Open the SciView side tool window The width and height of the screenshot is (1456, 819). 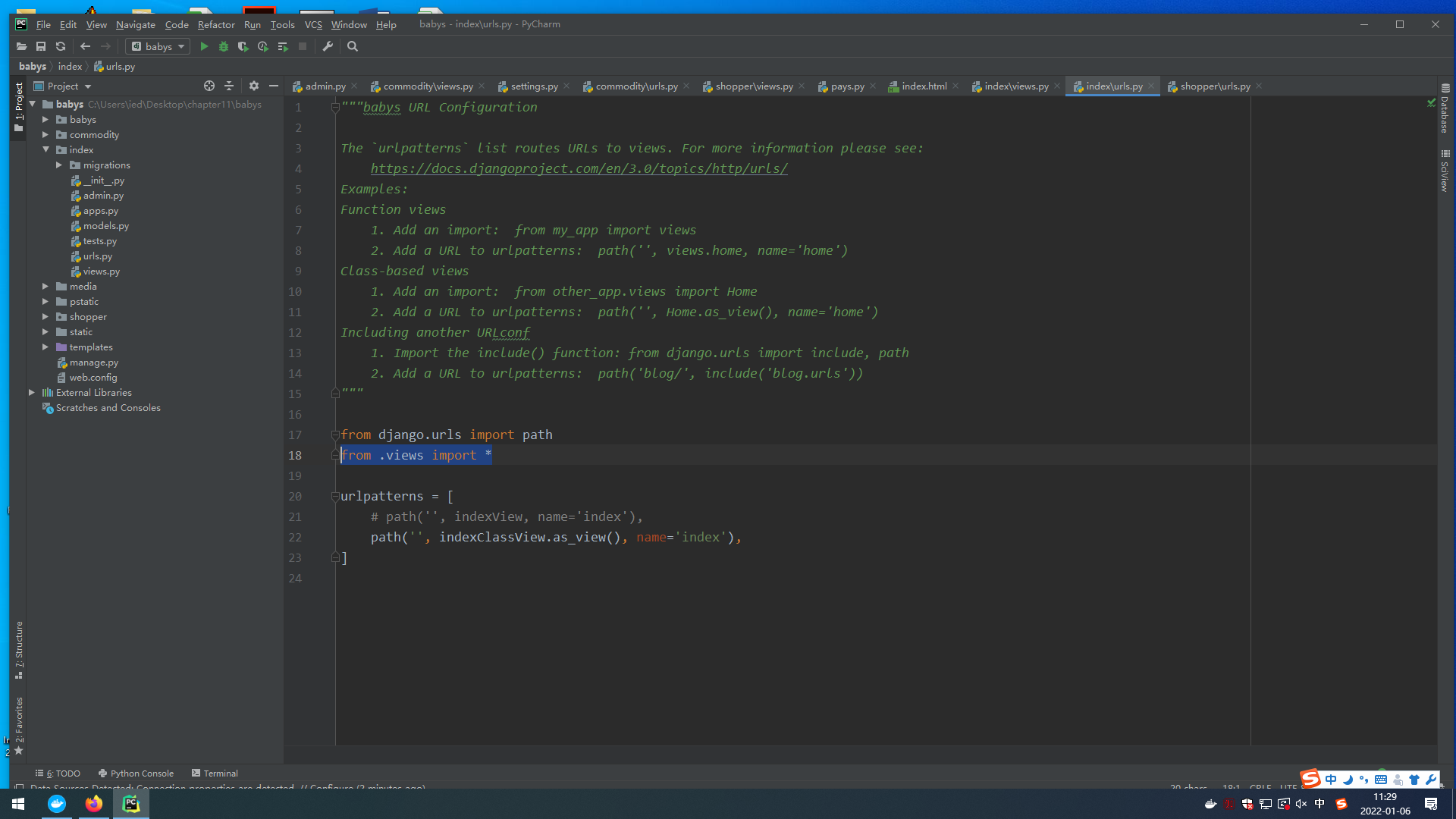point(1445,171)
